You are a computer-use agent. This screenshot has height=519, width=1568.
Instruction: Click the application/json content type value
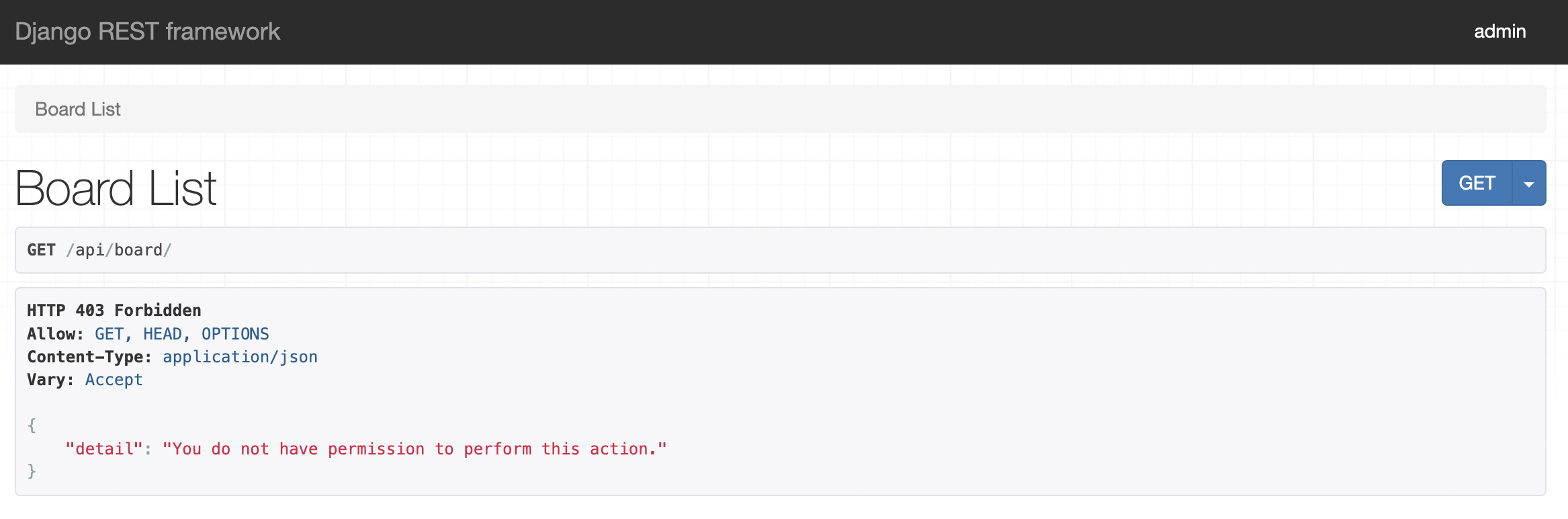coord(241,357)
